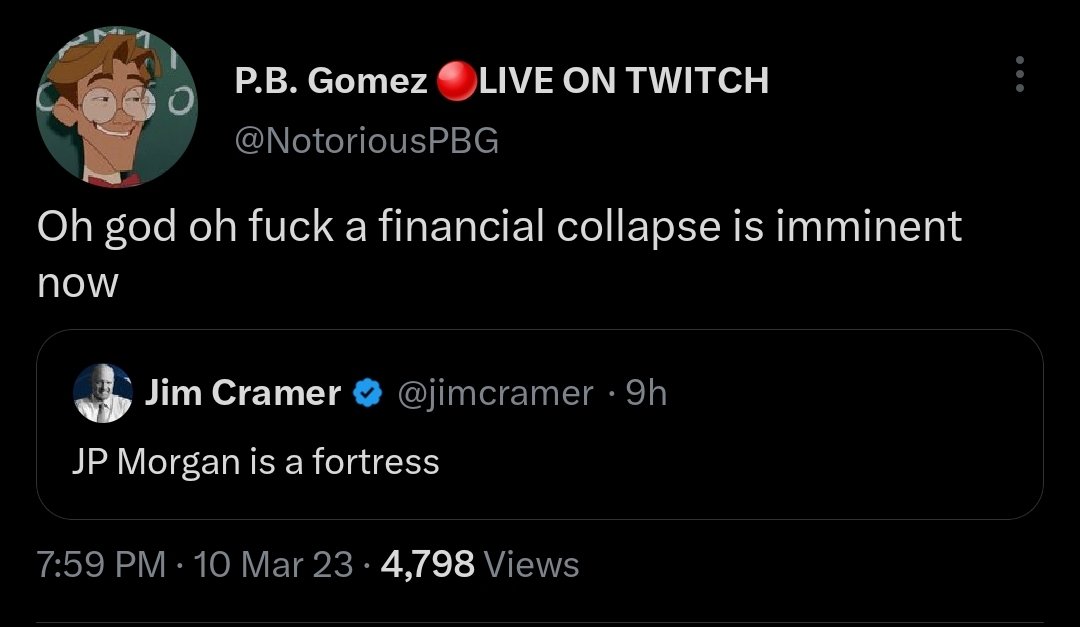Click the red live circle emoji

coord(456,81)
